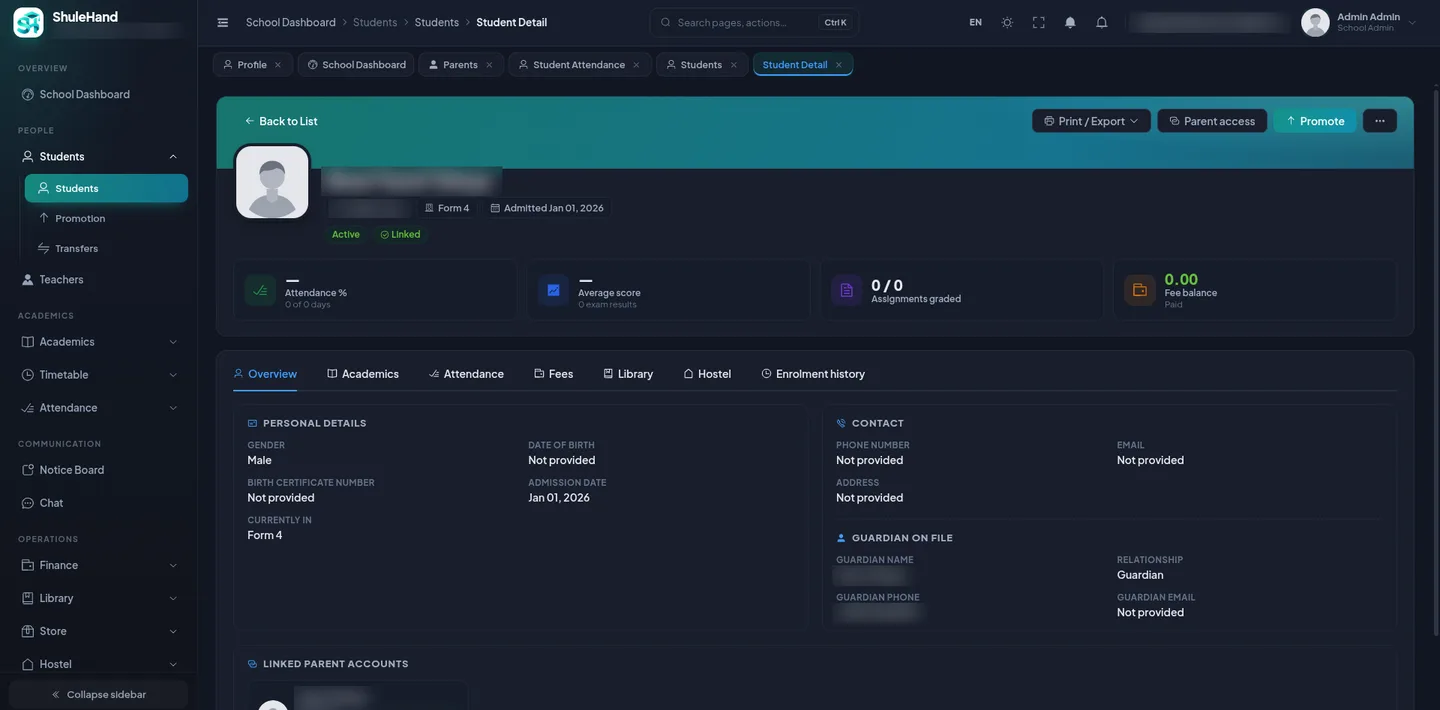This screenshot has width=1440, height=710.
Task: Open Chat in the sidebar
Action: point(98,503)
